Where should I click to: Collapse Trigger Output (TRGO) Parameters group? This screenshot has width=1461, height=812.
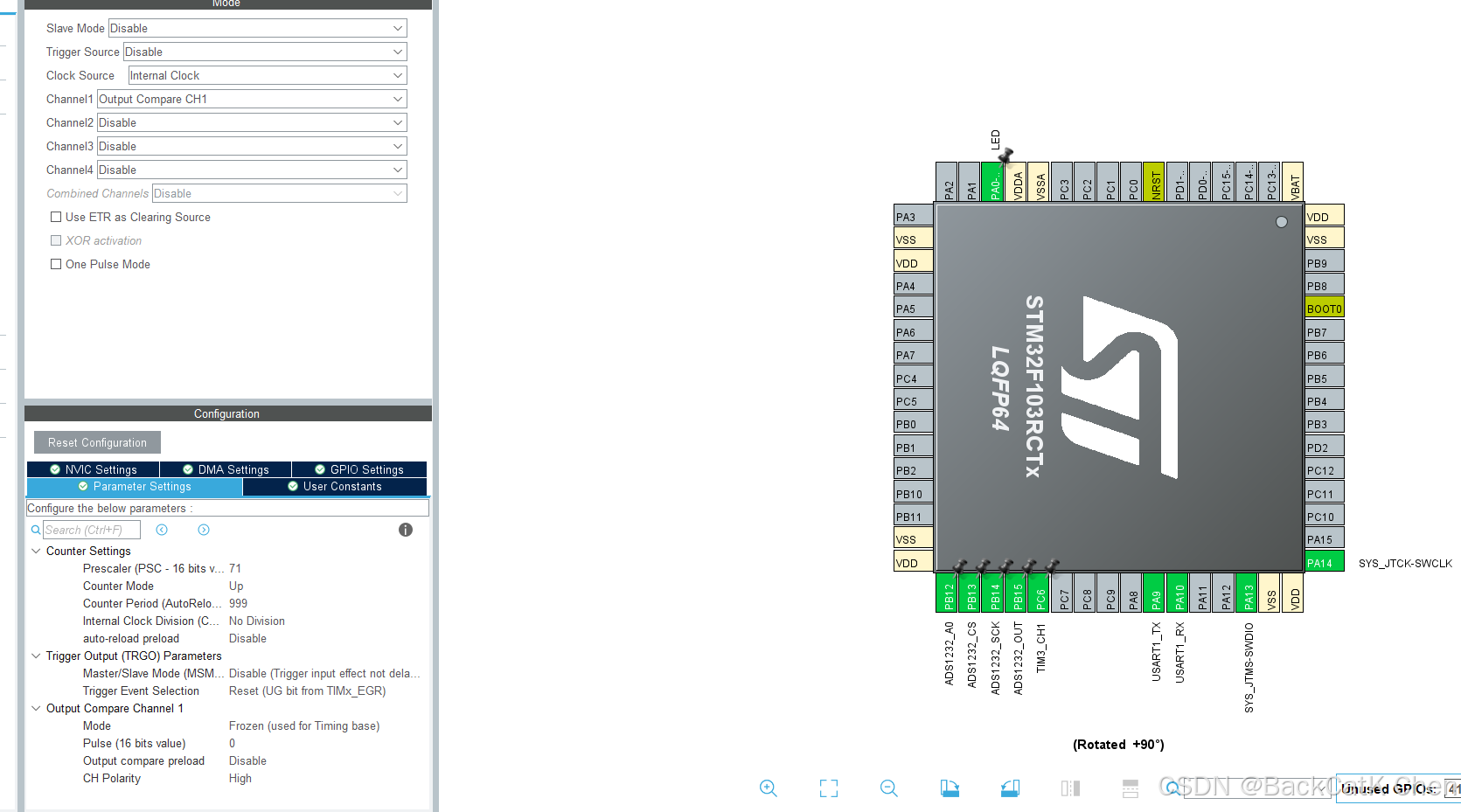[36, 656]
